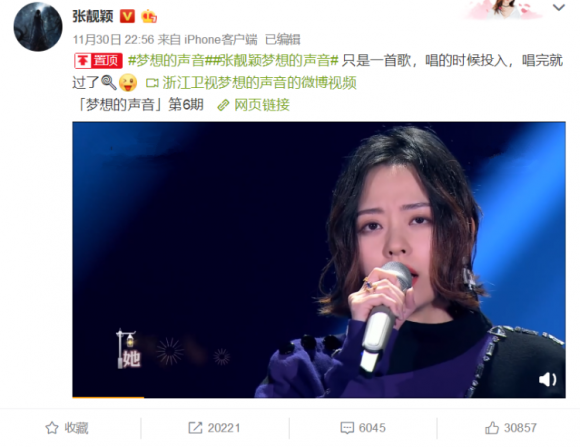Click the red 置顶 pinned badge

point(98,61)
